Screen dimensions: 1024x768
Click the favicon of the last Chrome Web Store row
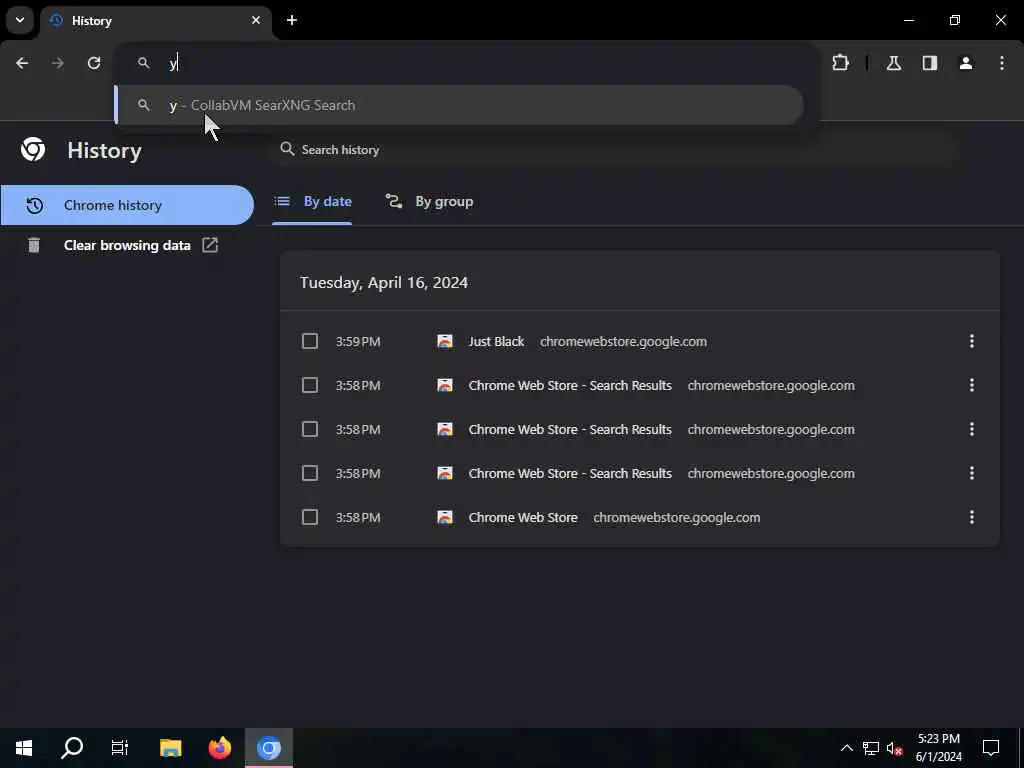coord(445,517)
